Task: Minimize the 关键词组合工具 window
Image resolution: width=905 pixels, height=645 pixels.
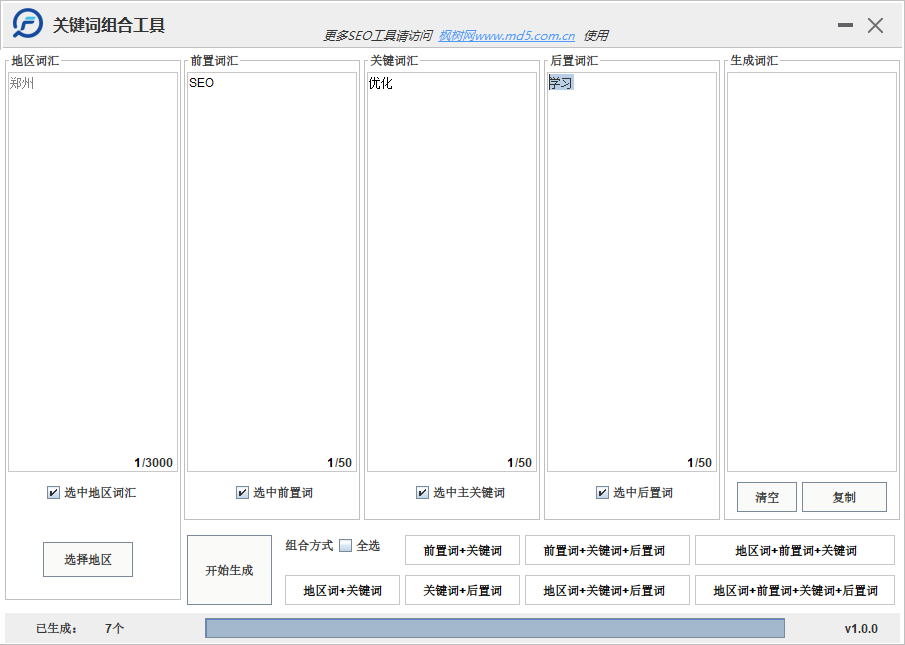Action: tap(846, 25)
